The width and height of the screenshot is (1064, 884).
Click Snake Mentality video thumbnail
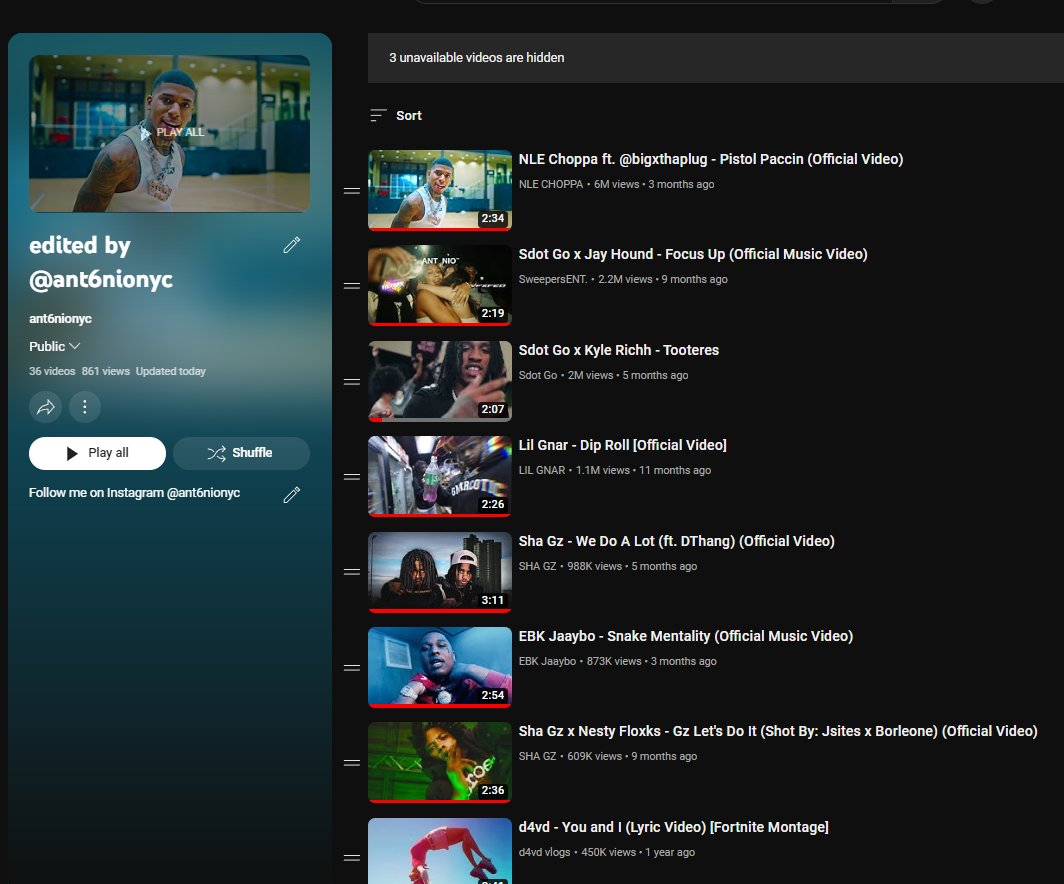[x=440, y=667]
